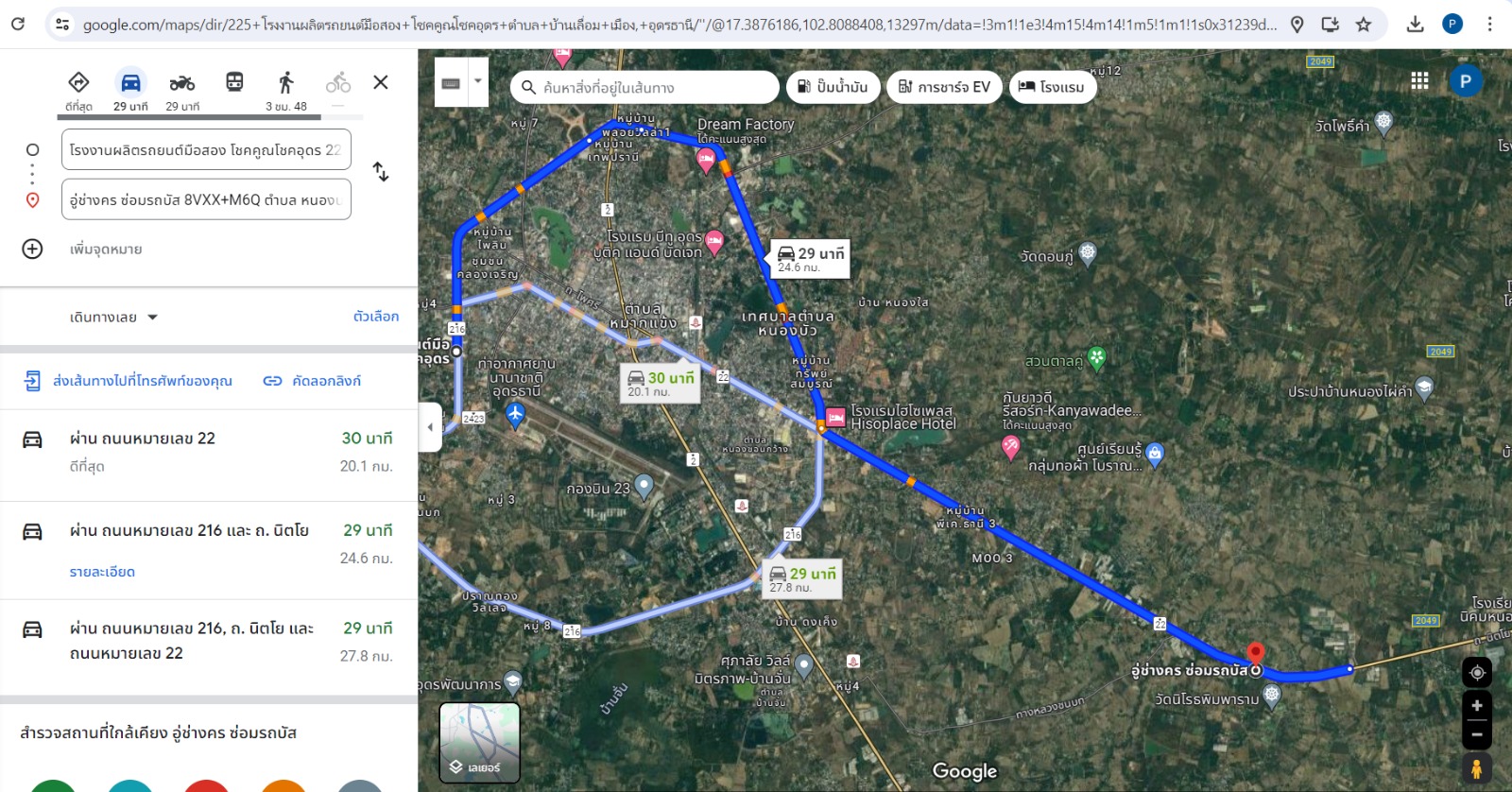Open รายละเอียด route details link
The image size is (1512, 792).
(102, 572)
